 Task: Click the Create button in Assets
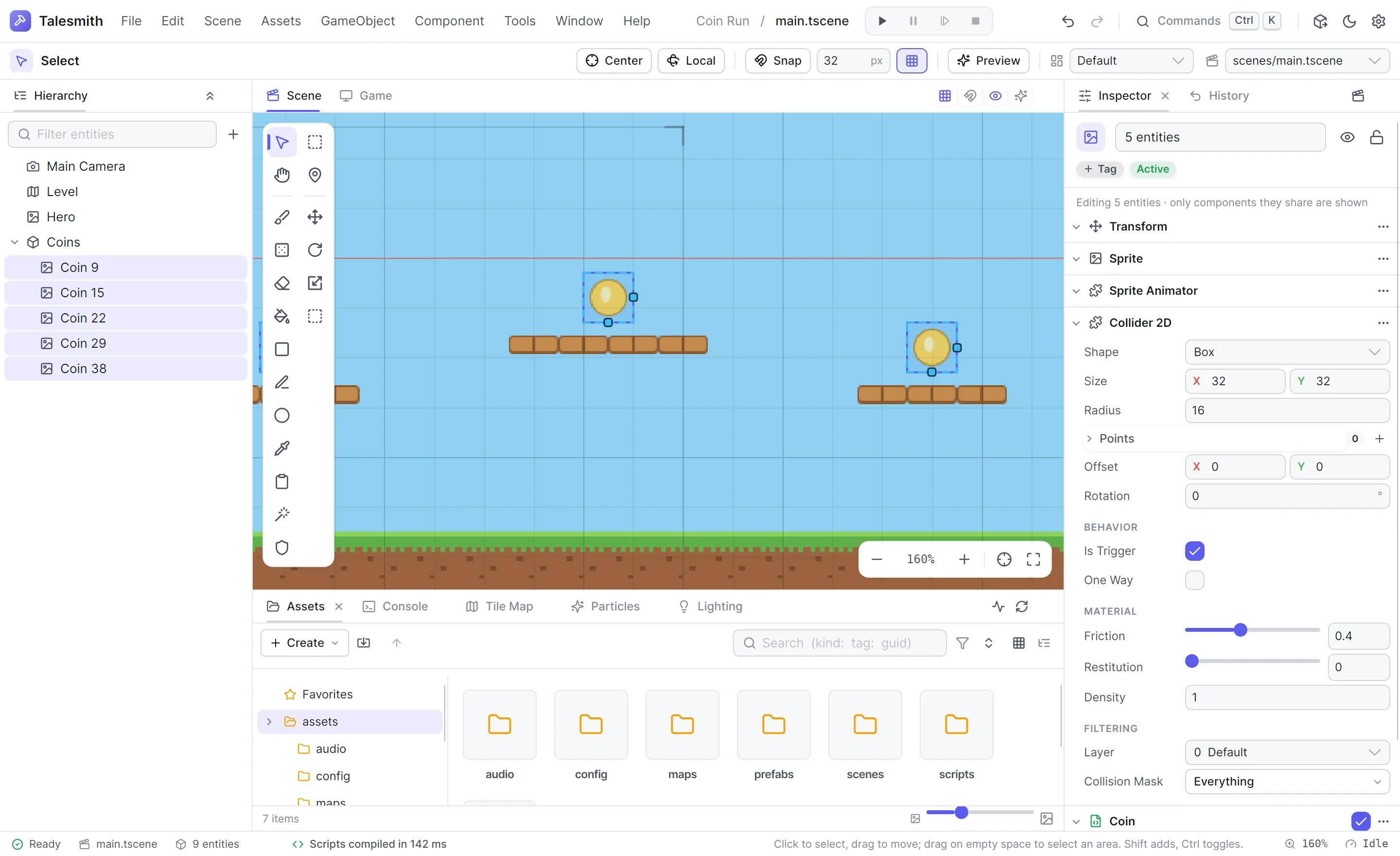point(304,642)
